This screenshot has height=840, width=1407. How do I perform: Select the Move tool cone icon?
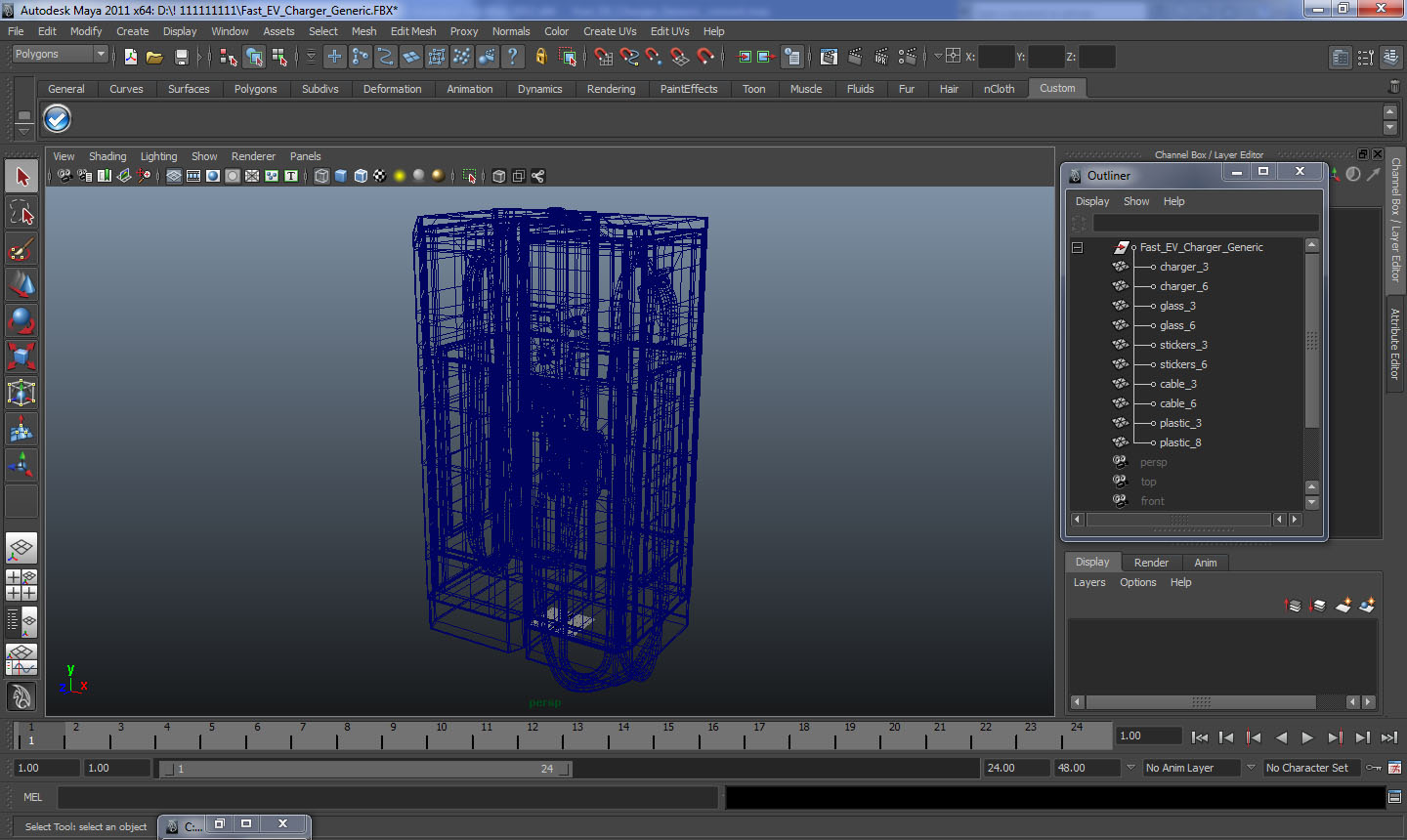(21, 284)
